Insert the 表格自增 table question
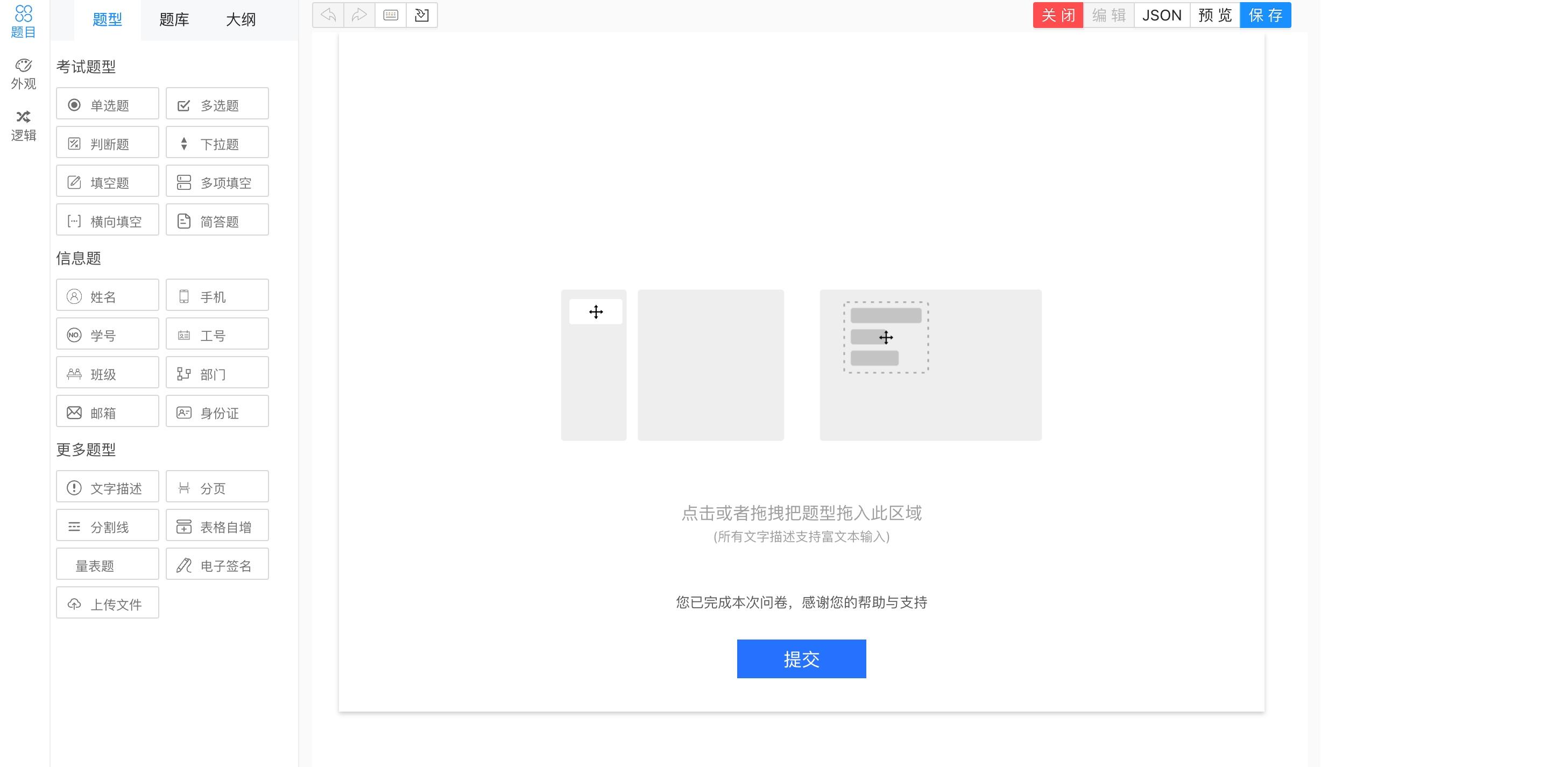Screen dimensions: 1568x767 tap(217, 527)
